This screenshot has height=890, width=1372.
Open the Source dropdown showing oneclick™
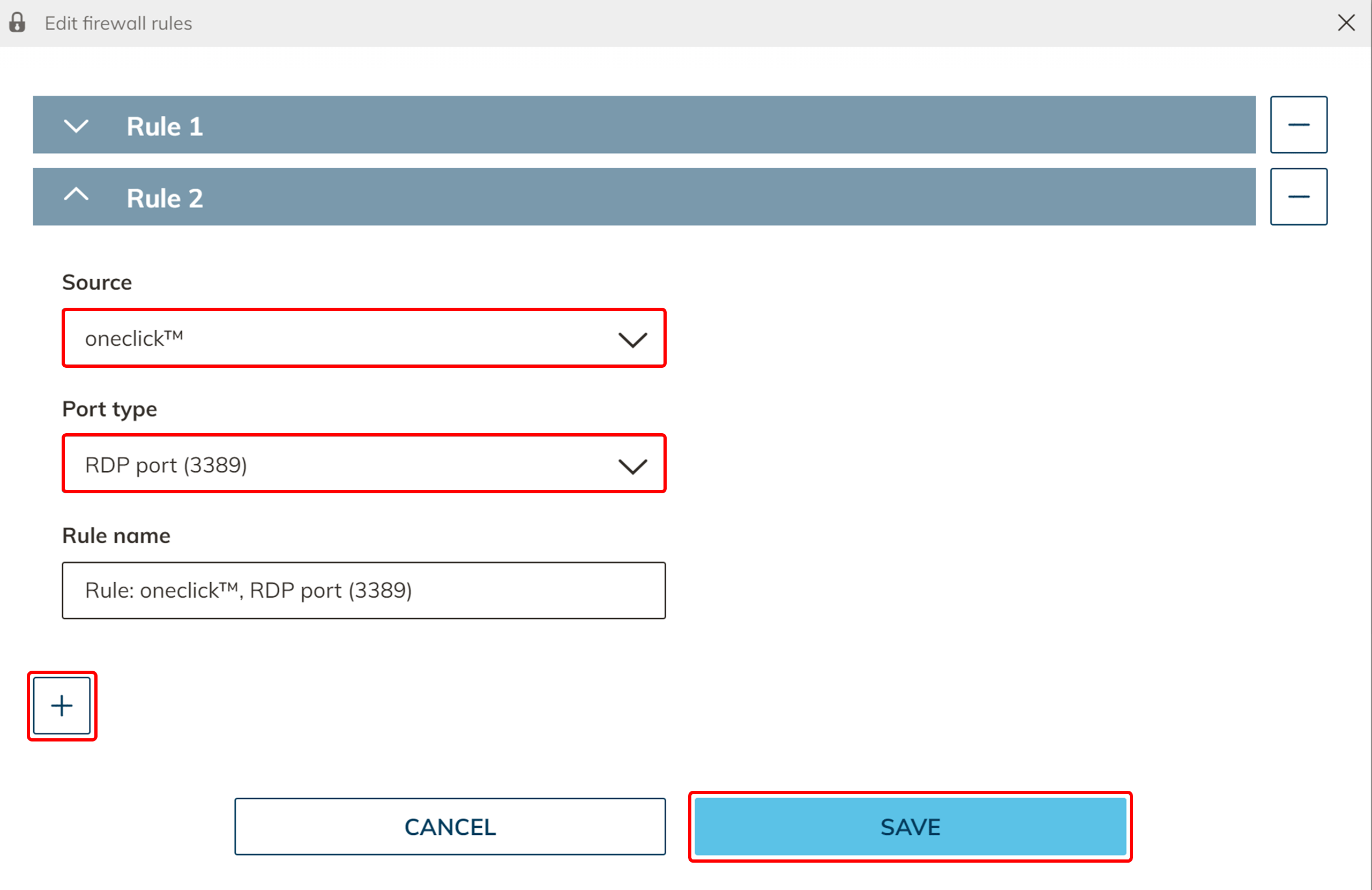(346, 338)
